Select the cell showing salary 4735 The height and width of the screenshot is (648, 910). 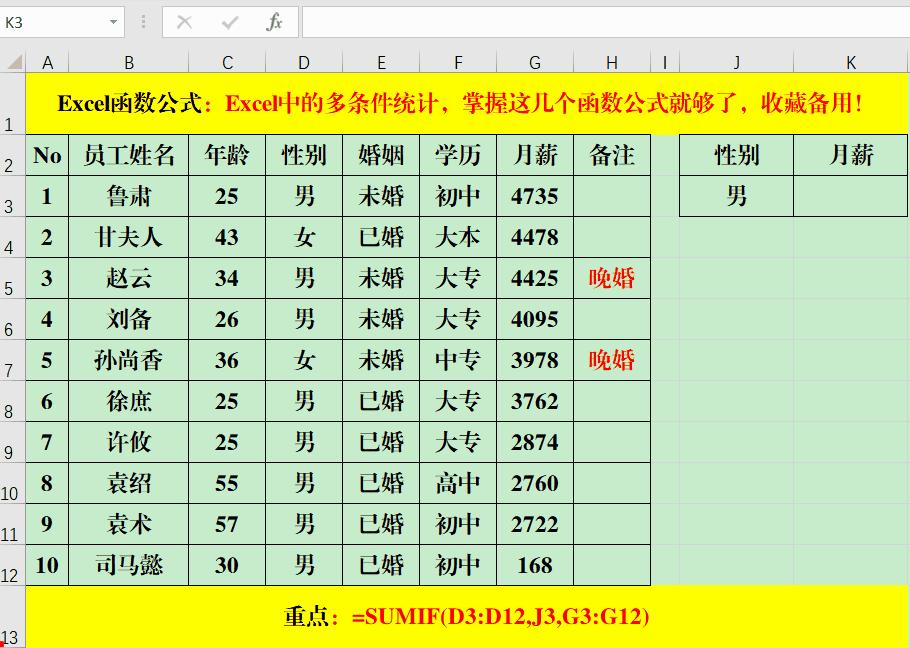click(x=534, y=196)
